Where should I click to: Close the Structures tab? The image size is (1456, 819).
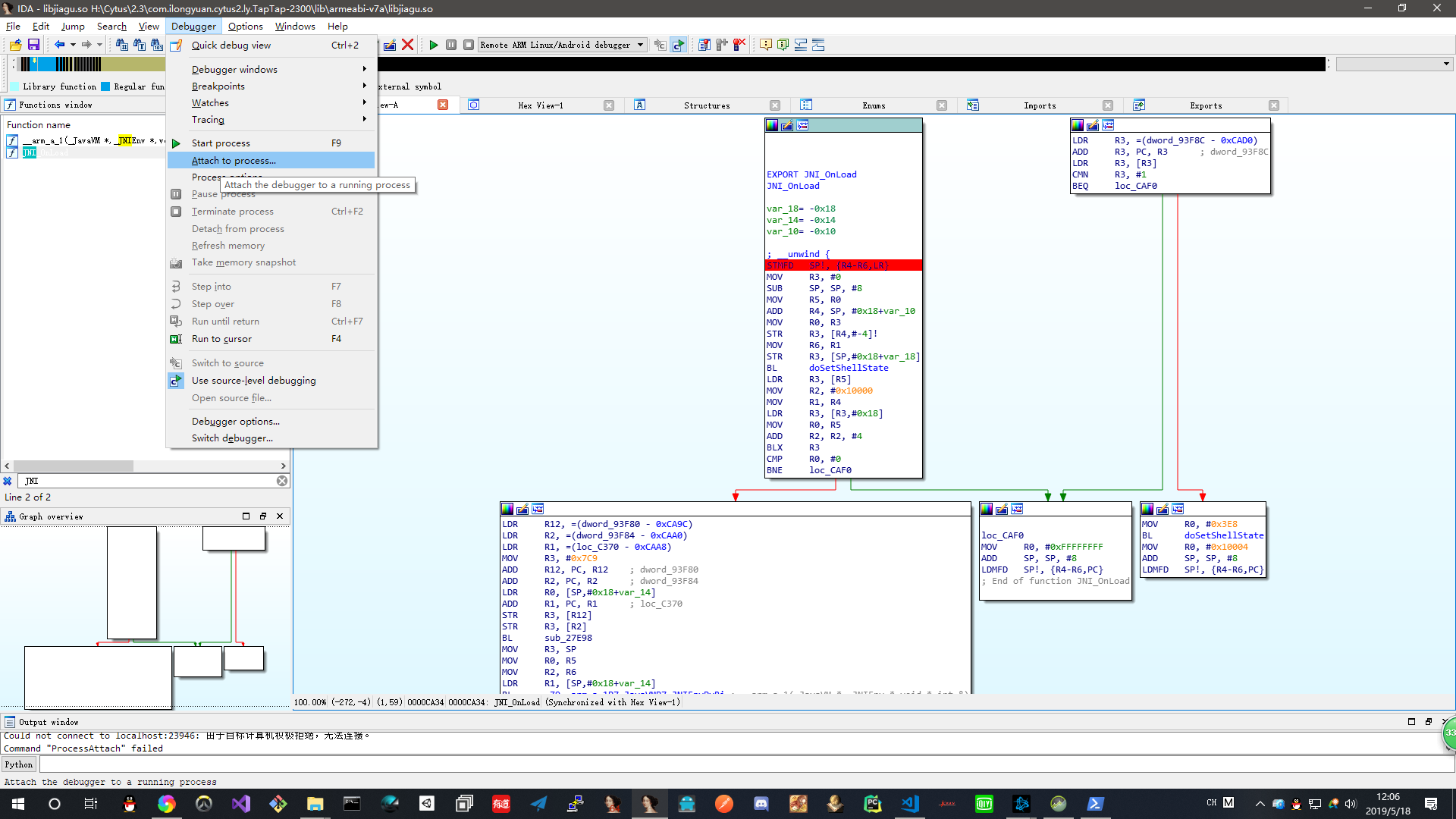(775, 106)
